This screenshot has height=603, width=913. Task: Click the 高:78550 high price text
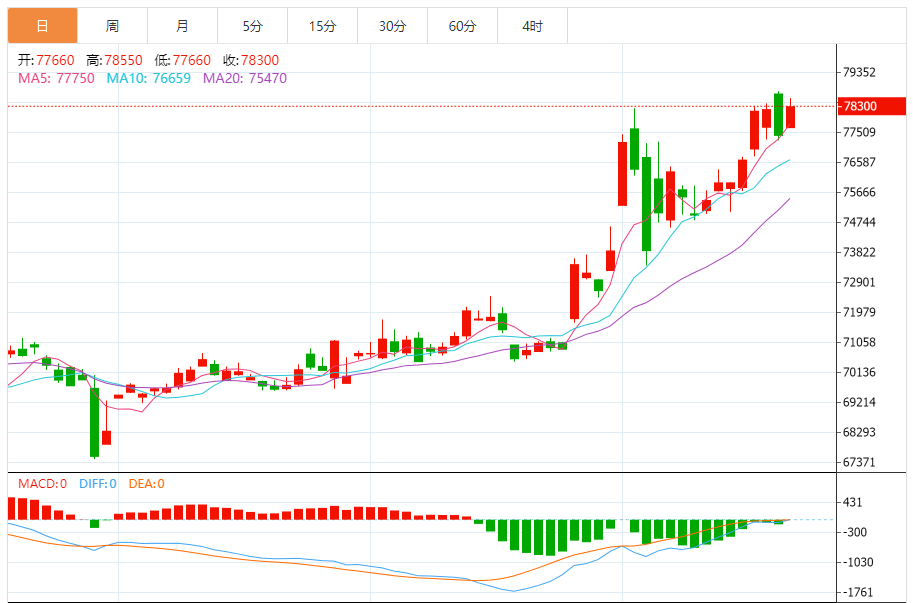pos(114,61)
